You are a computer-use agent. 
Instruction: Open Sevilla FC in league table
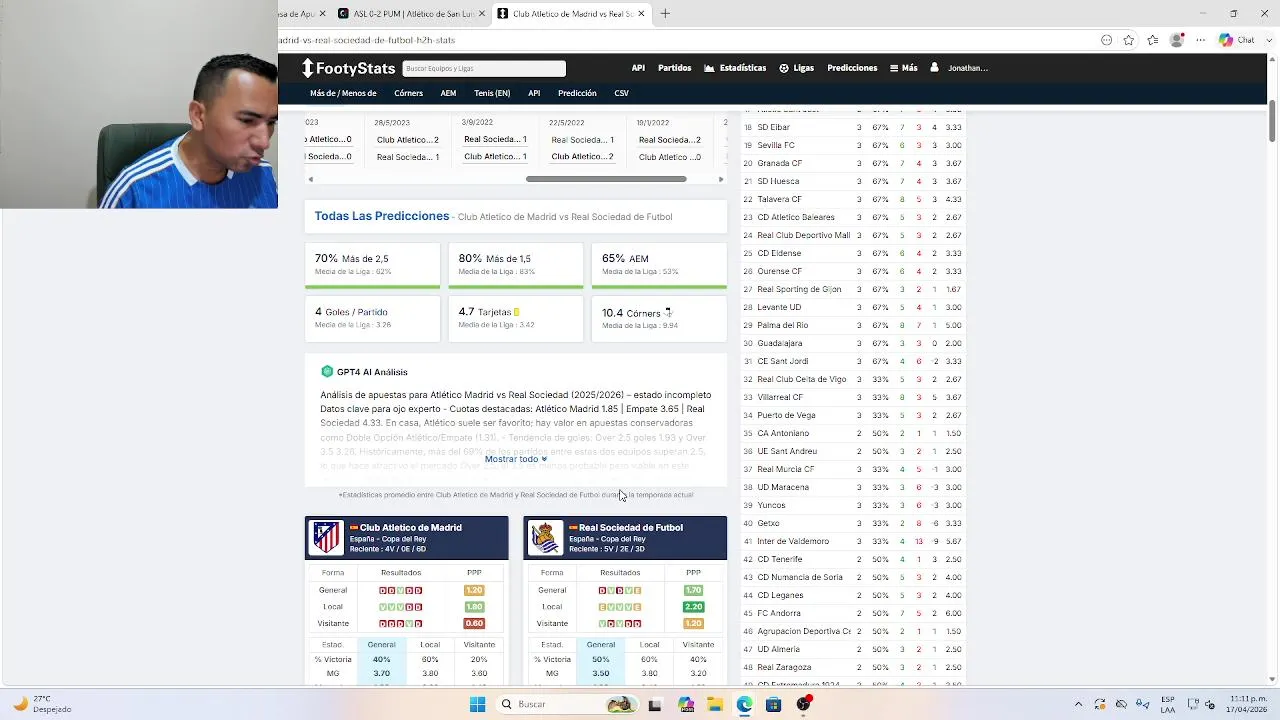click(776, 145)
